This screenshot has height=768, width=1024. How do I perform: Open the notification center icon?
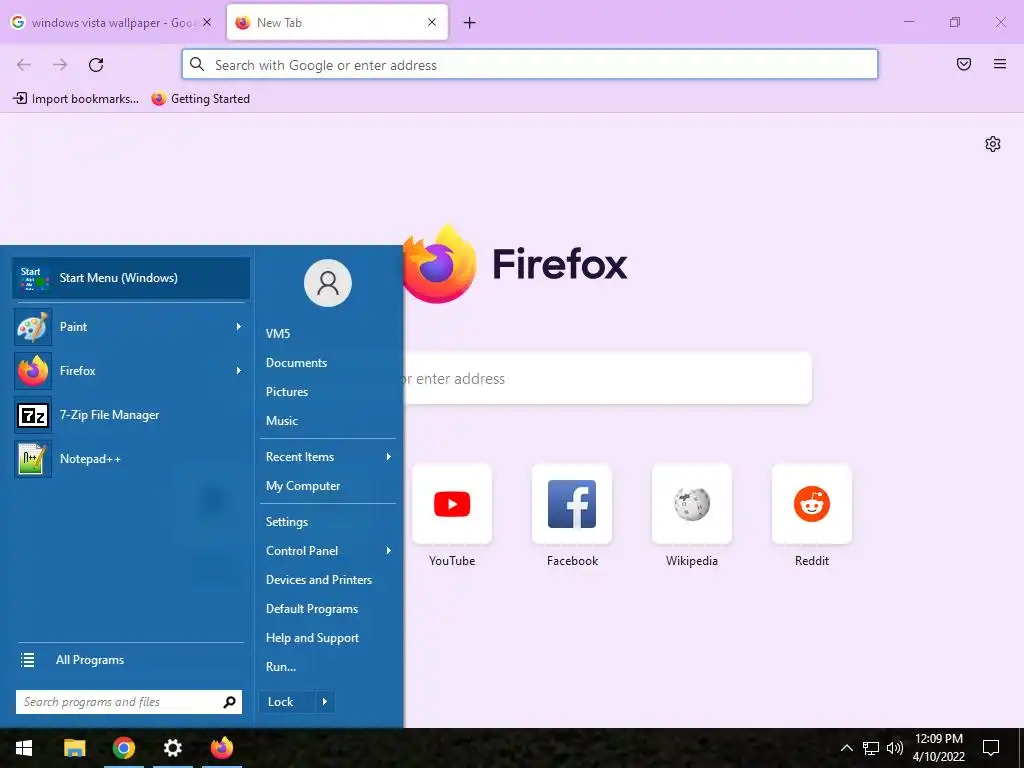tap(991, 748)
